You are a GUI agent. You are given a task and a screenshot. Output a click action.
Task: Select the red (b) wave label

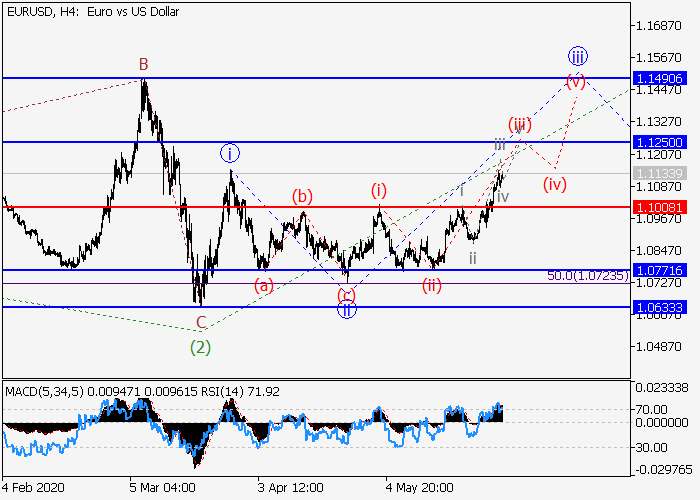click(303, 196)
